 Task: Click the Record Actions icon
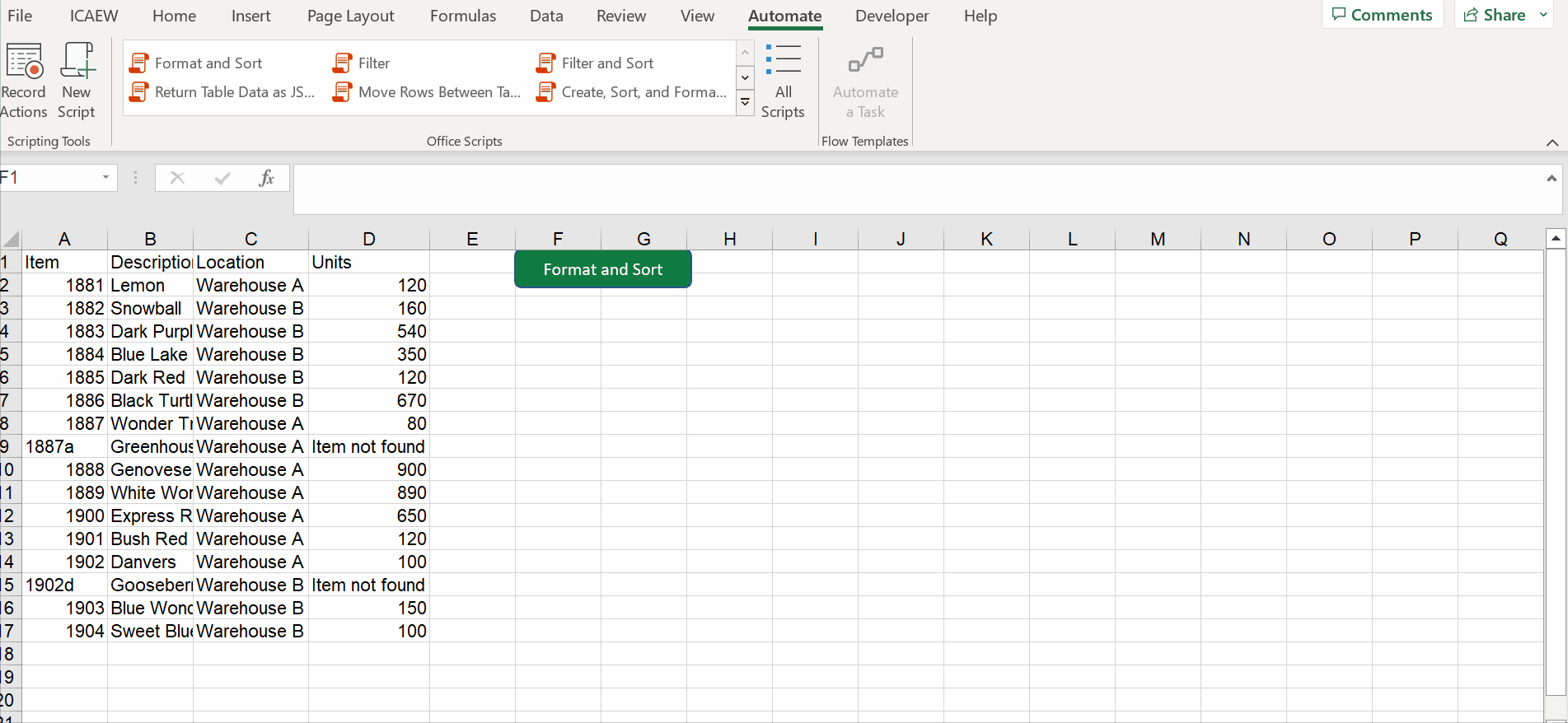(x=24, y=62)
